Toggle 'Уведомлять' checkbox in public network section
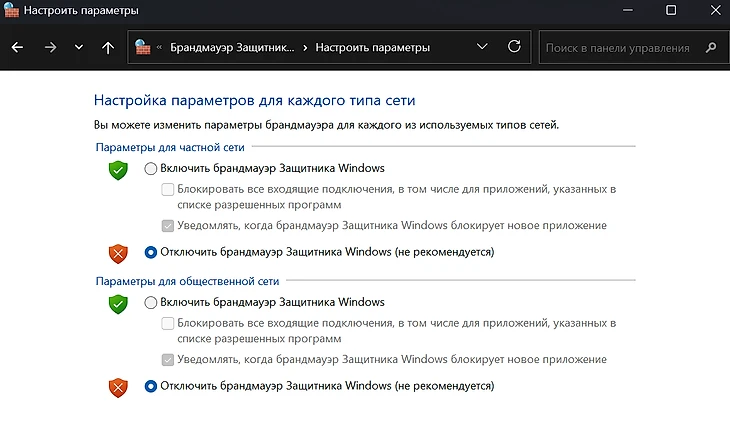 coord(168,360)
